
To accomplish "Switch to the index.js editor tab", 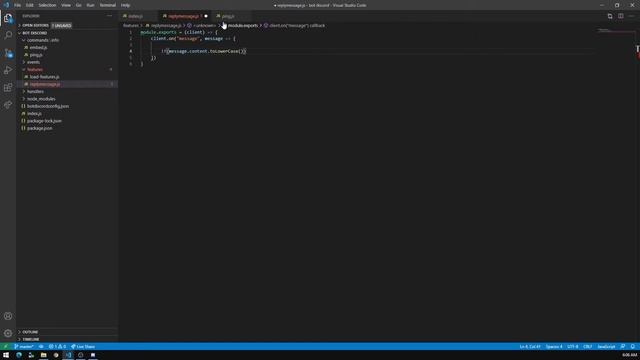I will (138, 16).
